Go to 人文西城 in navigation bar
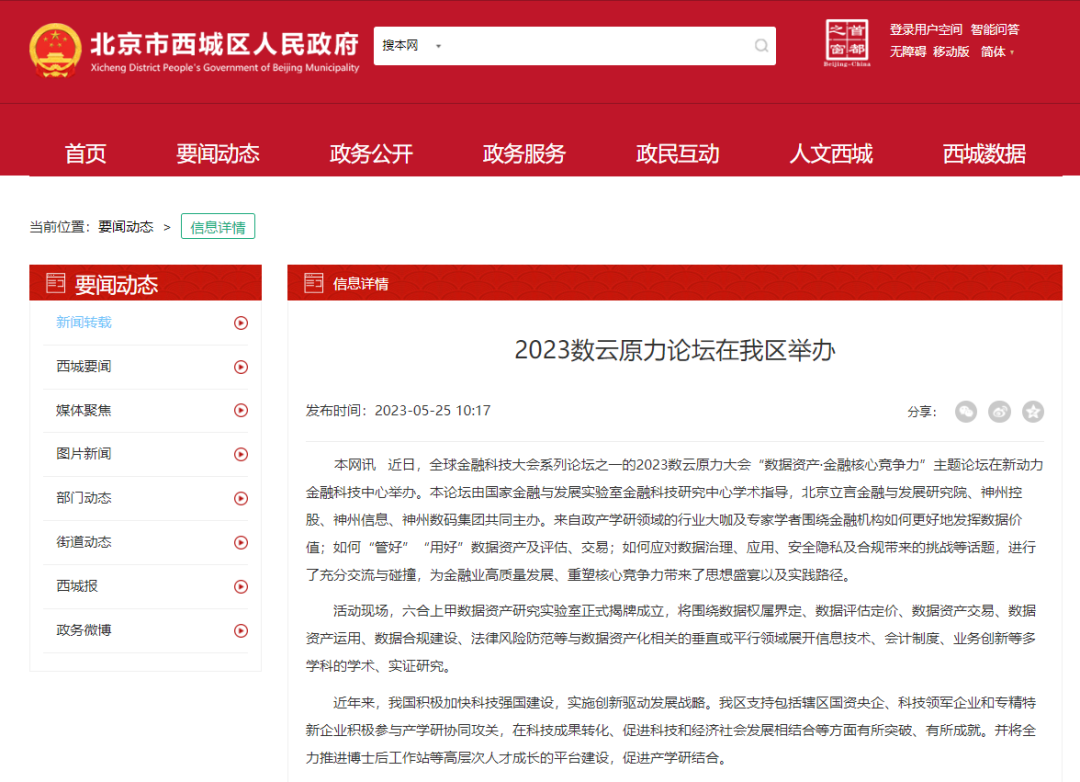 [830, 154]
